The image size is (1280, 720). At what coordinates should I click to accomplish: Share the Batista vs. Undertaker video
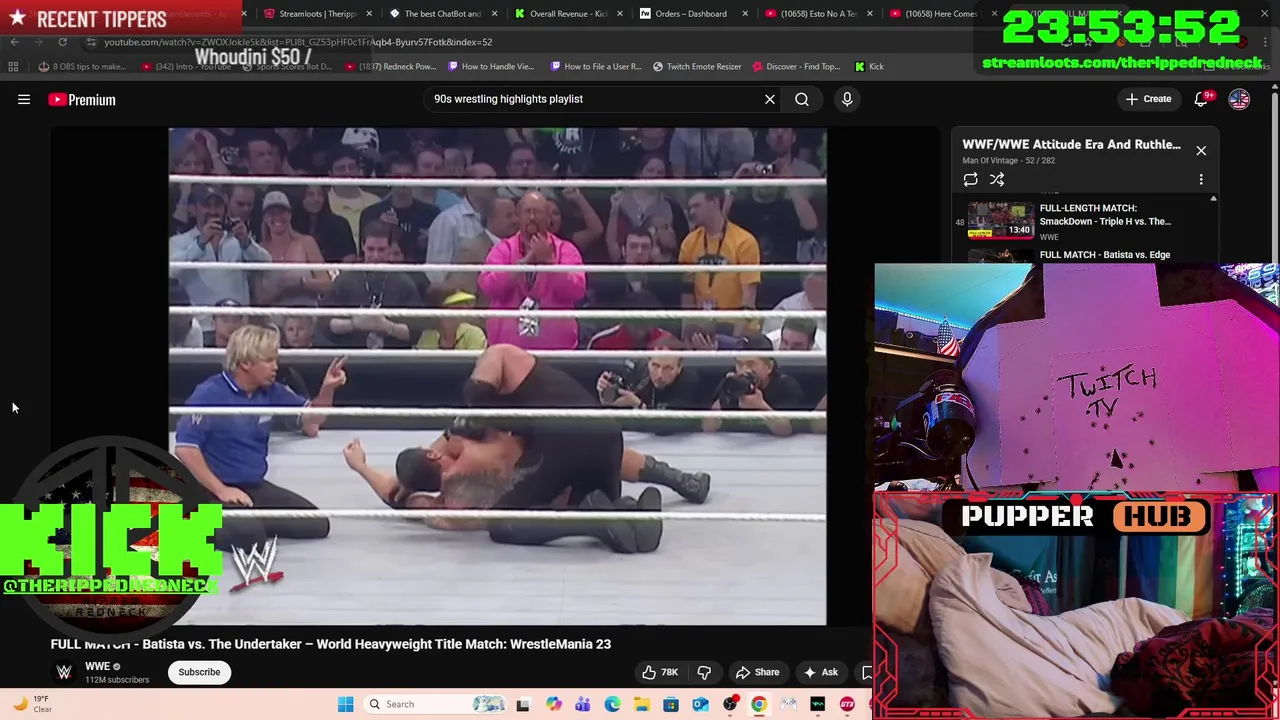(x=757, y=672)
